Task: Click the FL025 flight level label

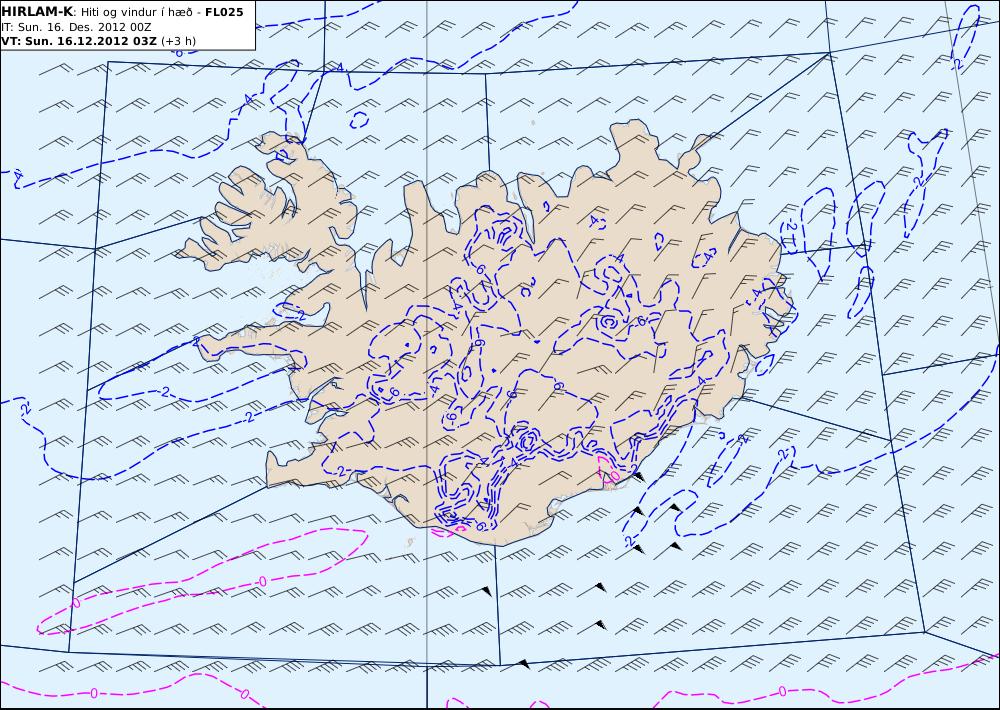Action: [x=224, y=12]
